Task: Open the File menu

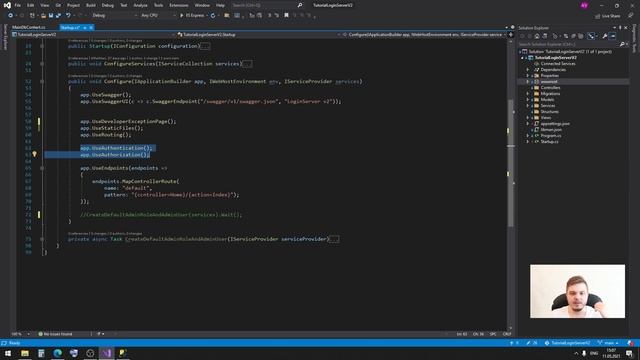Action: coord(18,5)
